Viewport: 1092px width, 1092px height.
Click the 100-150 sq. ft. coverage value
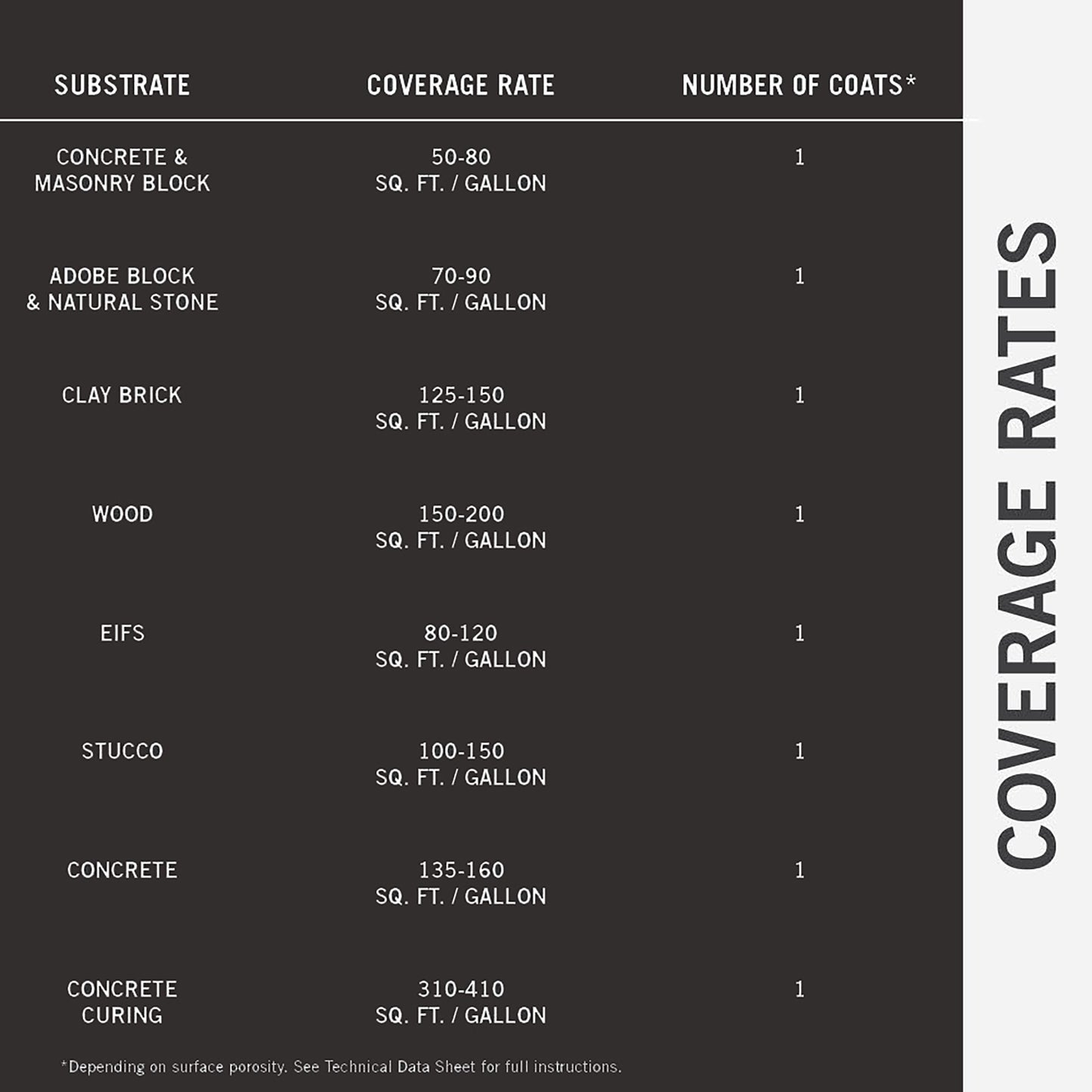460,764
